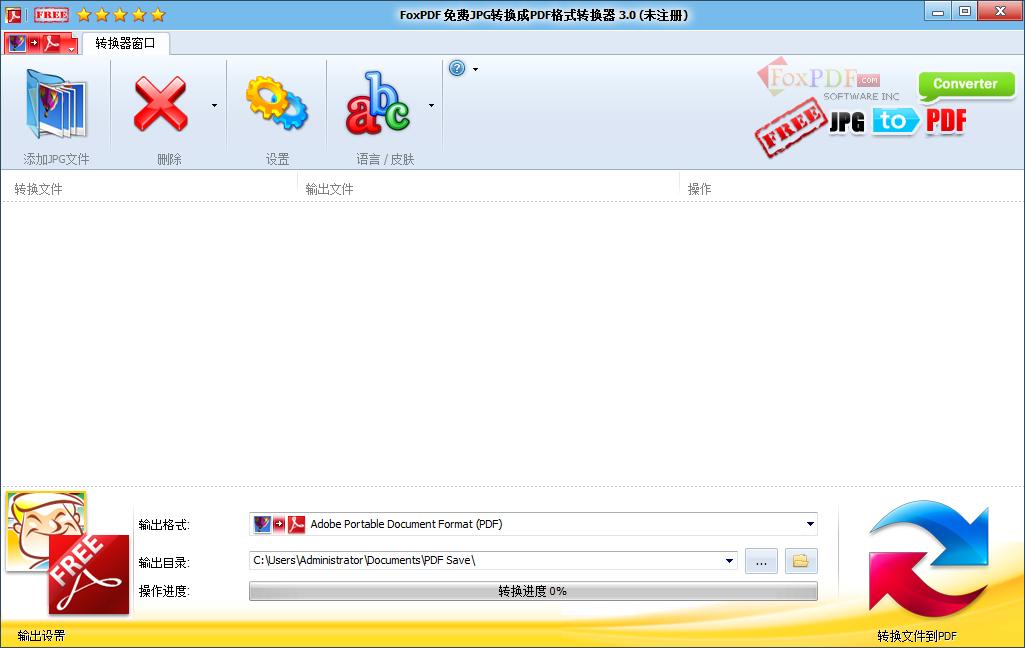
Task: Switch to the 转换器窗口 tab
Action: [126, 43]
